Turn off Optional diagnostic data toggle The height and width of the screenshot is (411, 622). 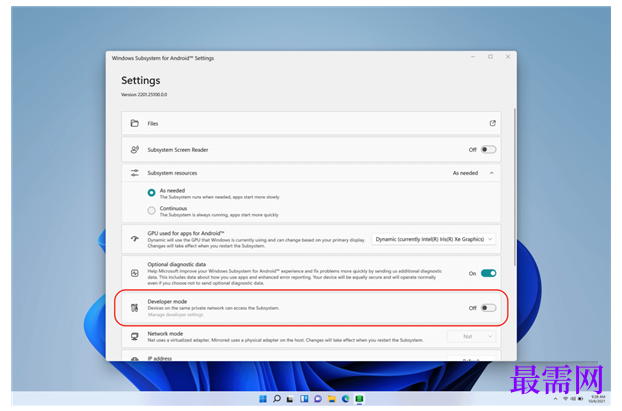[x=488, y=273]
